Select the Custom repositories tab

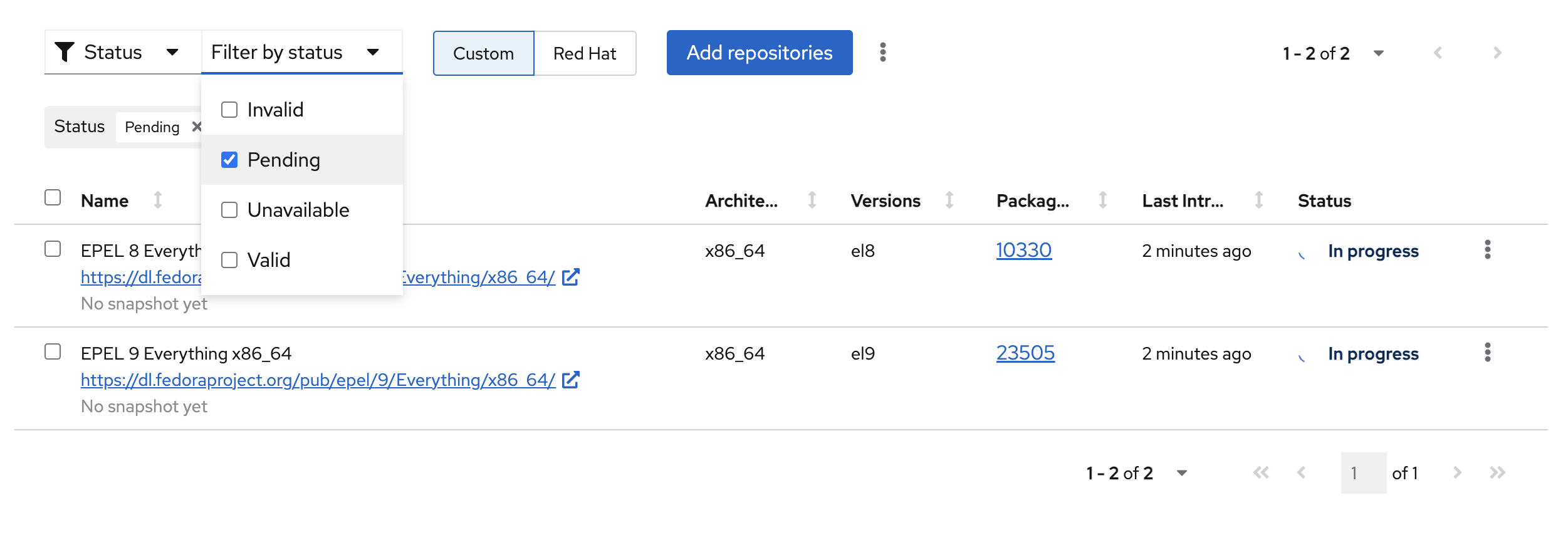click(483, 54)
